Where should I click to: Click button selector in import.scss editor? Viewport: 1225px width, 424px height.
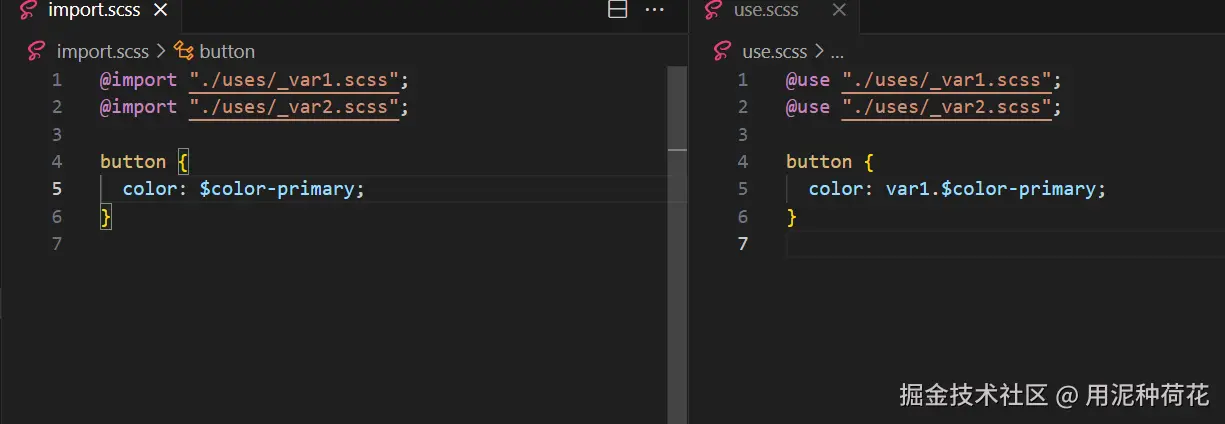133,161
